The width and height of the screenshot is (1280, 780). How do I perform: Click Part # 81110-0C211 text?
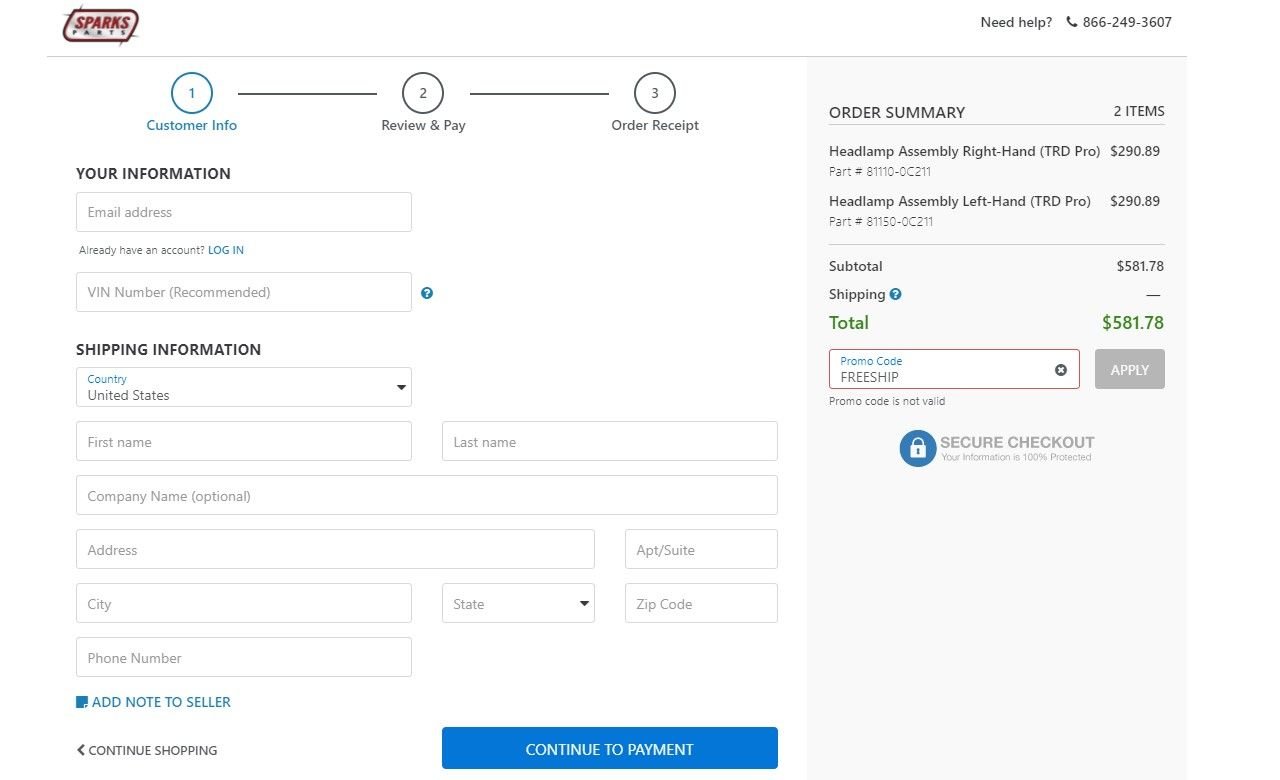881,172
